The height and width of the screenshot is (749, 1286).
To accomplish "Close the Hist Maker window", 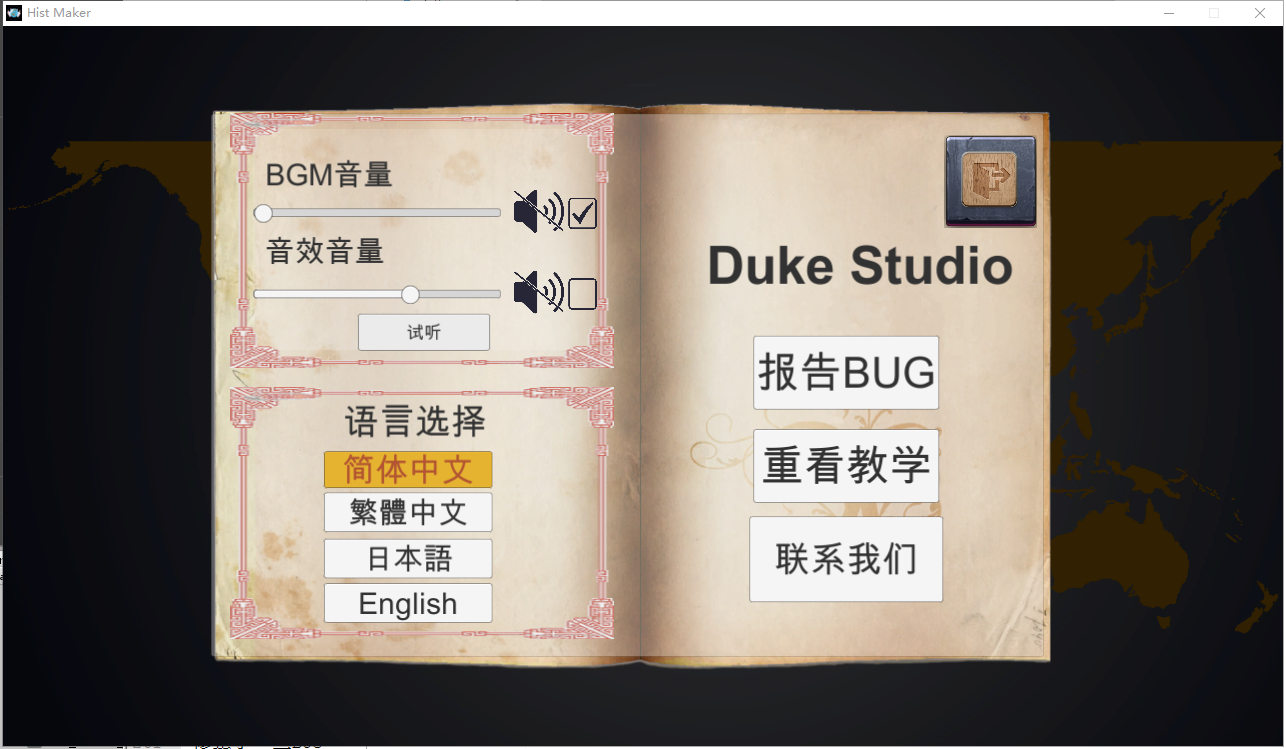I will click(x=1260, y=13).
